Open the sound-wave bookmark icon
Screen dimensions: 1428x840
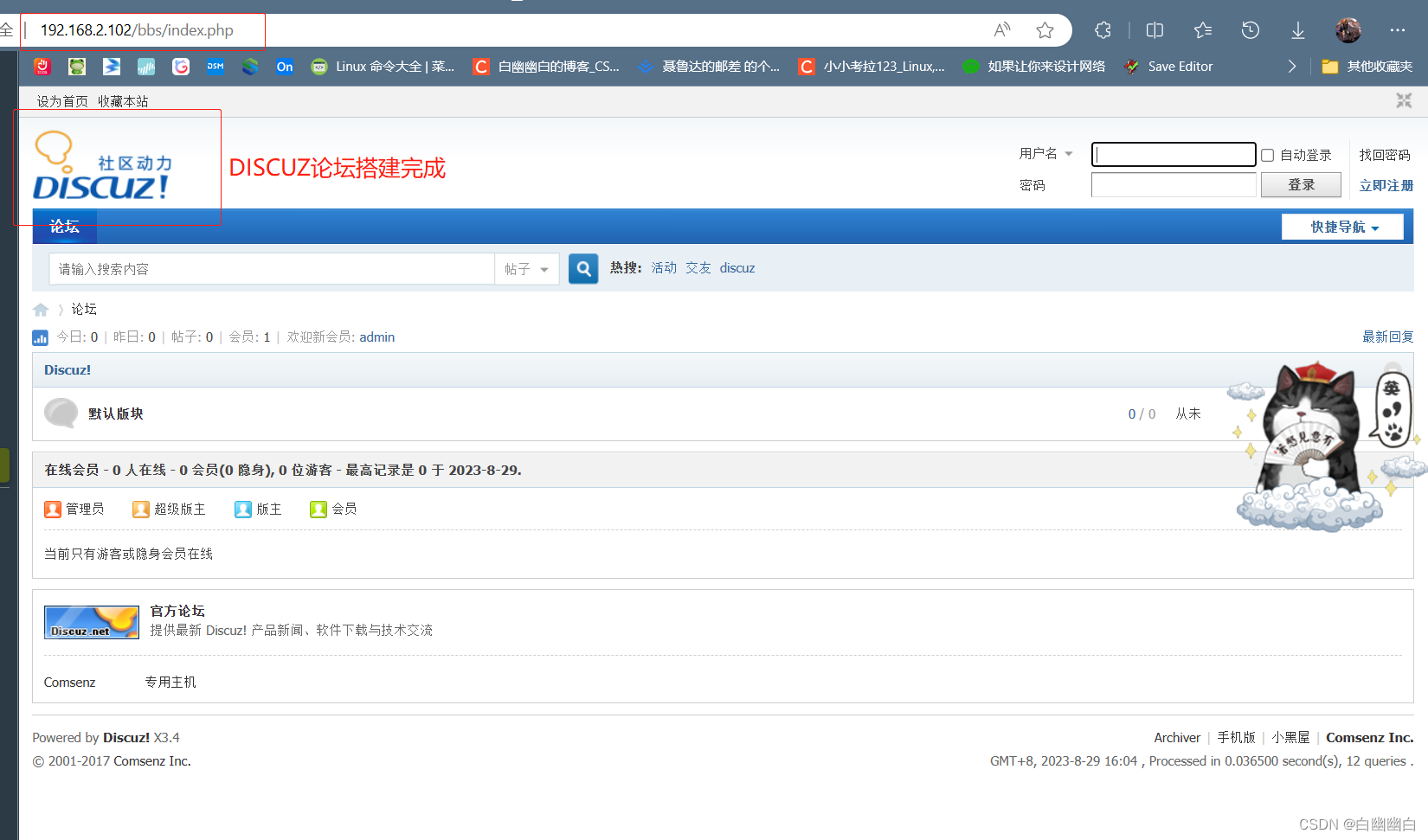(x=146, y=67)
